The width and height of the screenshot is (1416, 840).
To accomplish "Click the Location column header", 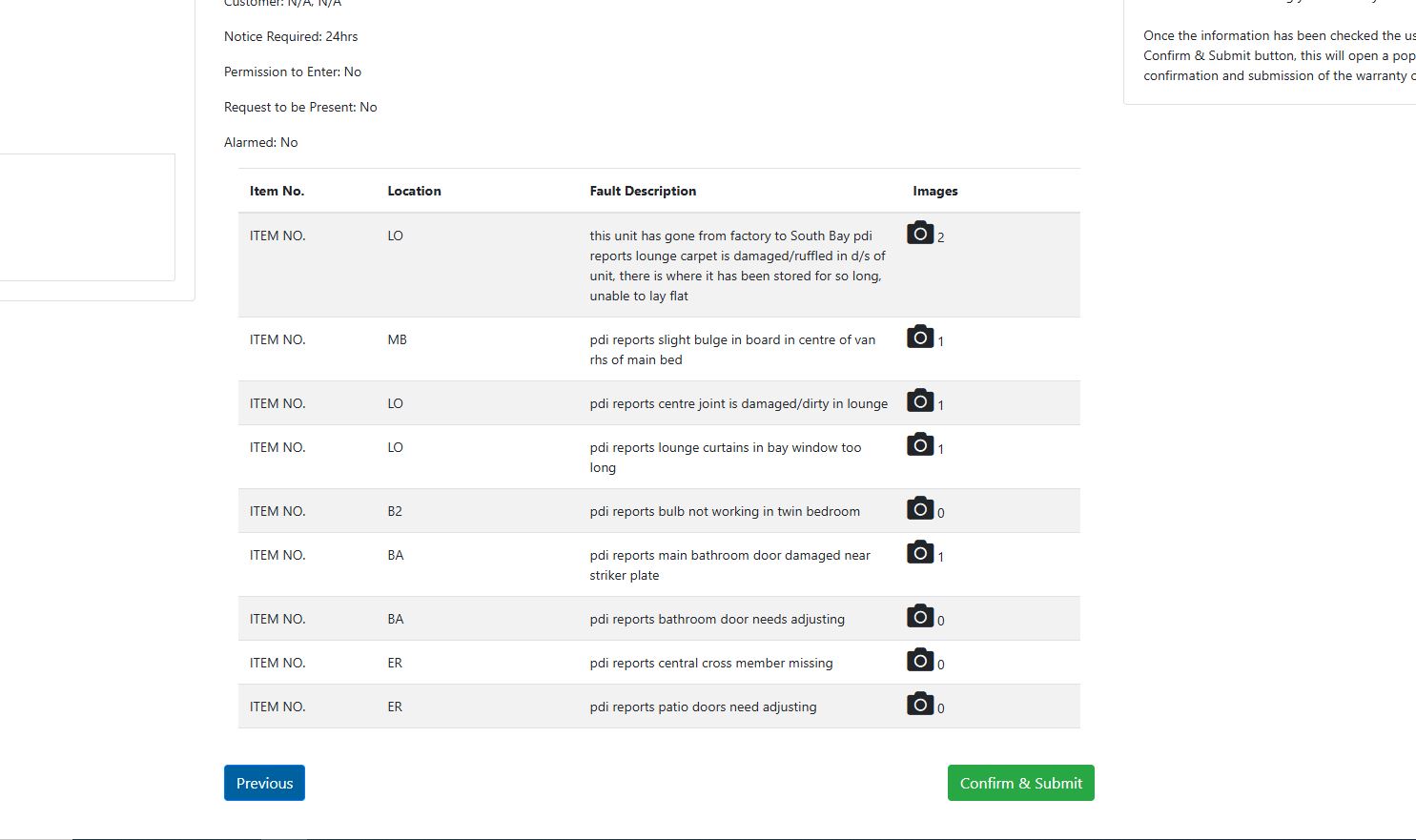I will click(414, 191).
